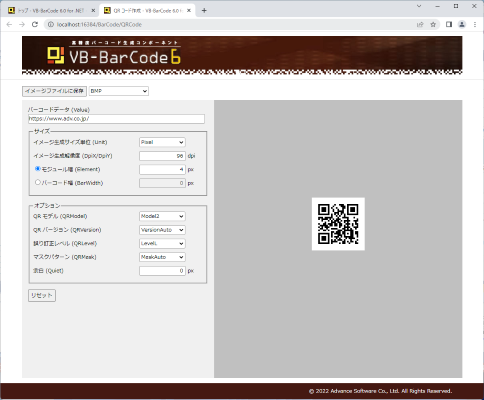Screen dimensions: 484x400
Task: Open the browser side panel icon
Action: point(449,24)
